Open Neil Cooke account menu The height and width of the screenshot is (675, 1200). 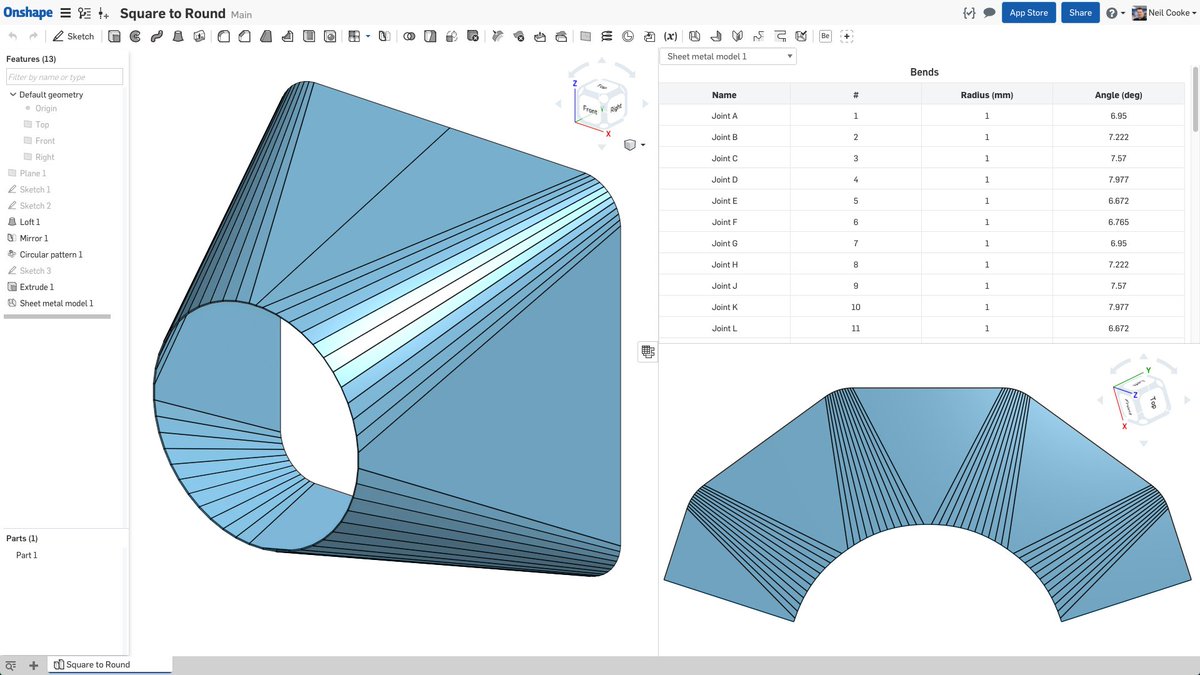point(1165,13)
